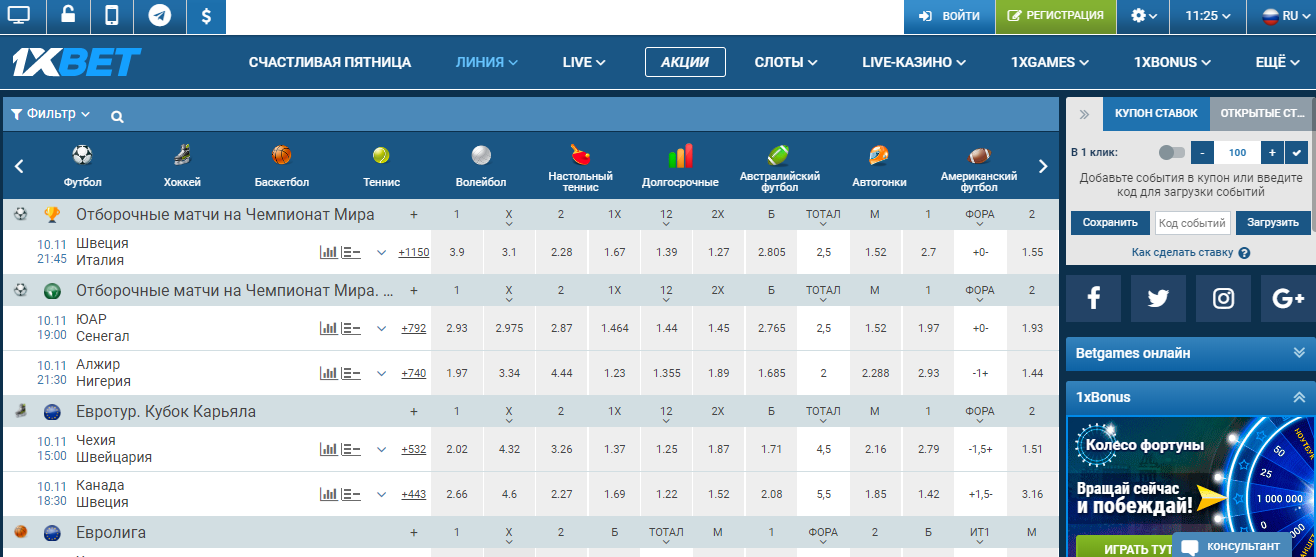Open Фильтр dropdown

tap(50, 114)
